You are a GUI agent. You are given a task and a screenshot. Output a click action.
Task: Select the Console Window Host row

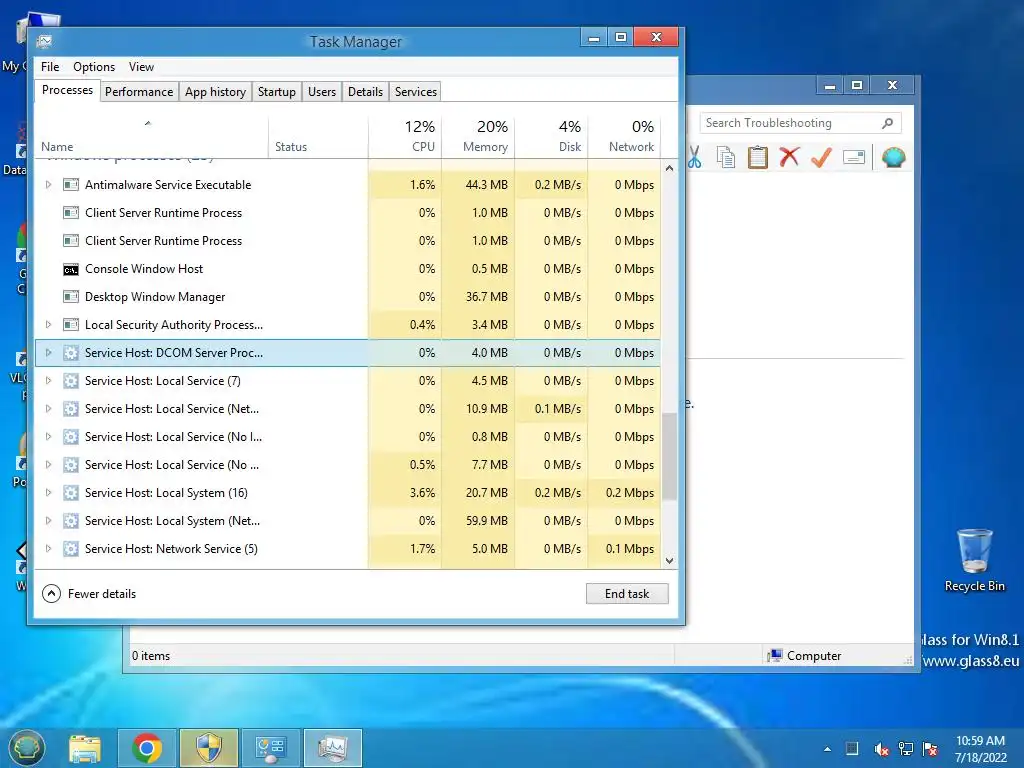[x=347, y=269]
